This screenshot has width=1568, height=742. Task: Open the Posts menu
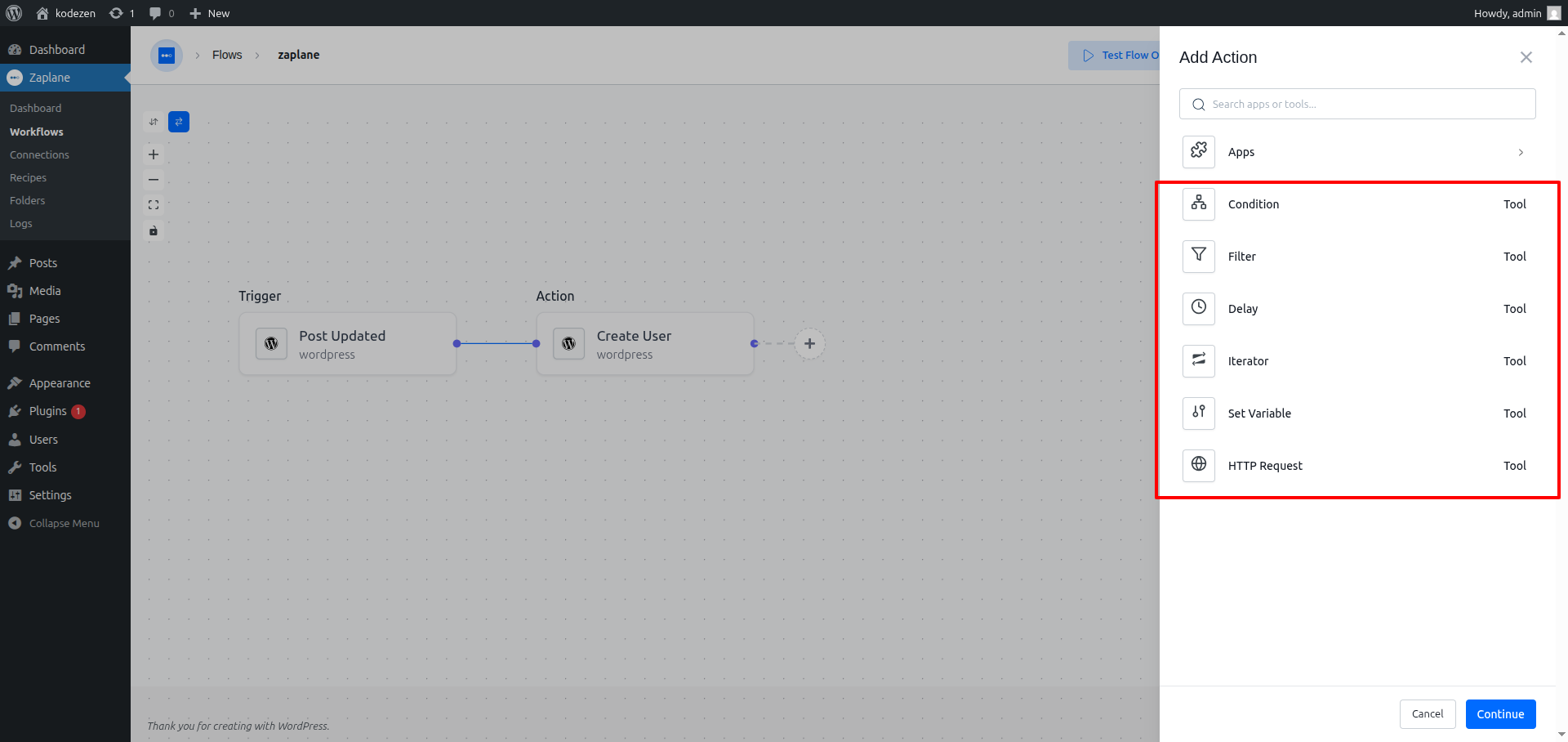(x=65, y=263)
